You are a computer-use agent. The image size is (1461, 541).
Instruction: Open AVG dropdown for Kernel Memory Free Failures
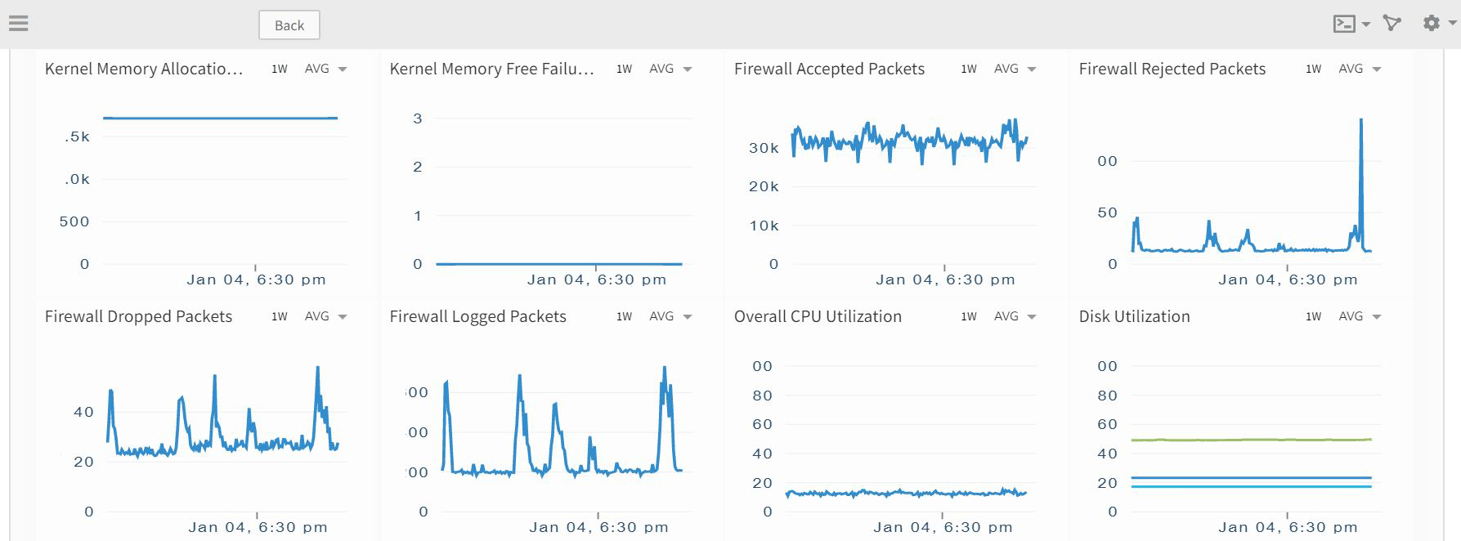[x=671, y=69]
